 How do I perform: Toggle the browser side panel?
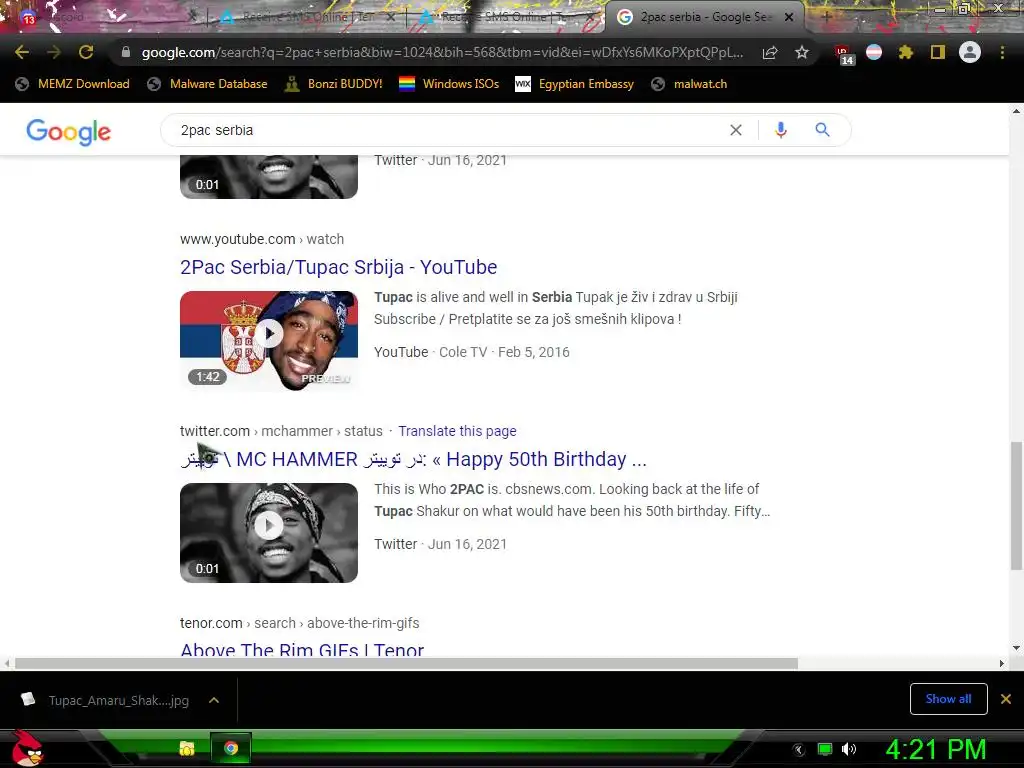pos(938,53)
